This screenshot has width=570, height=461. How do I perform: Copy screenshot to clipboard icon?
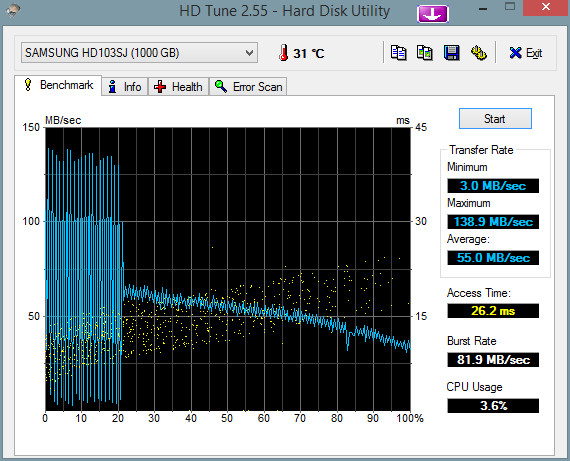coord(425,53)
